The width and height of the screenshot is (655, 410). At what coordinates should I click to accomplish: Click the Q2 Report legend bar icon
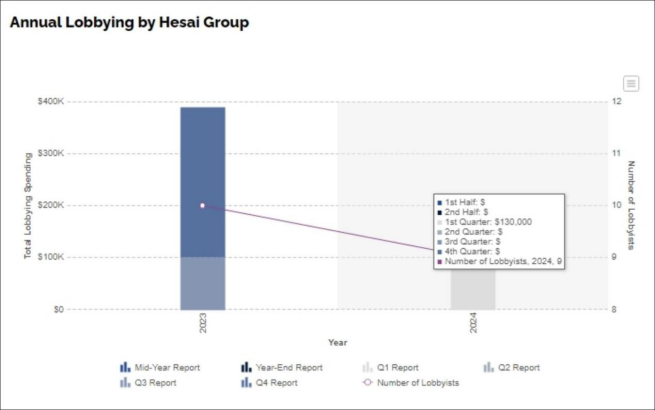488,367
